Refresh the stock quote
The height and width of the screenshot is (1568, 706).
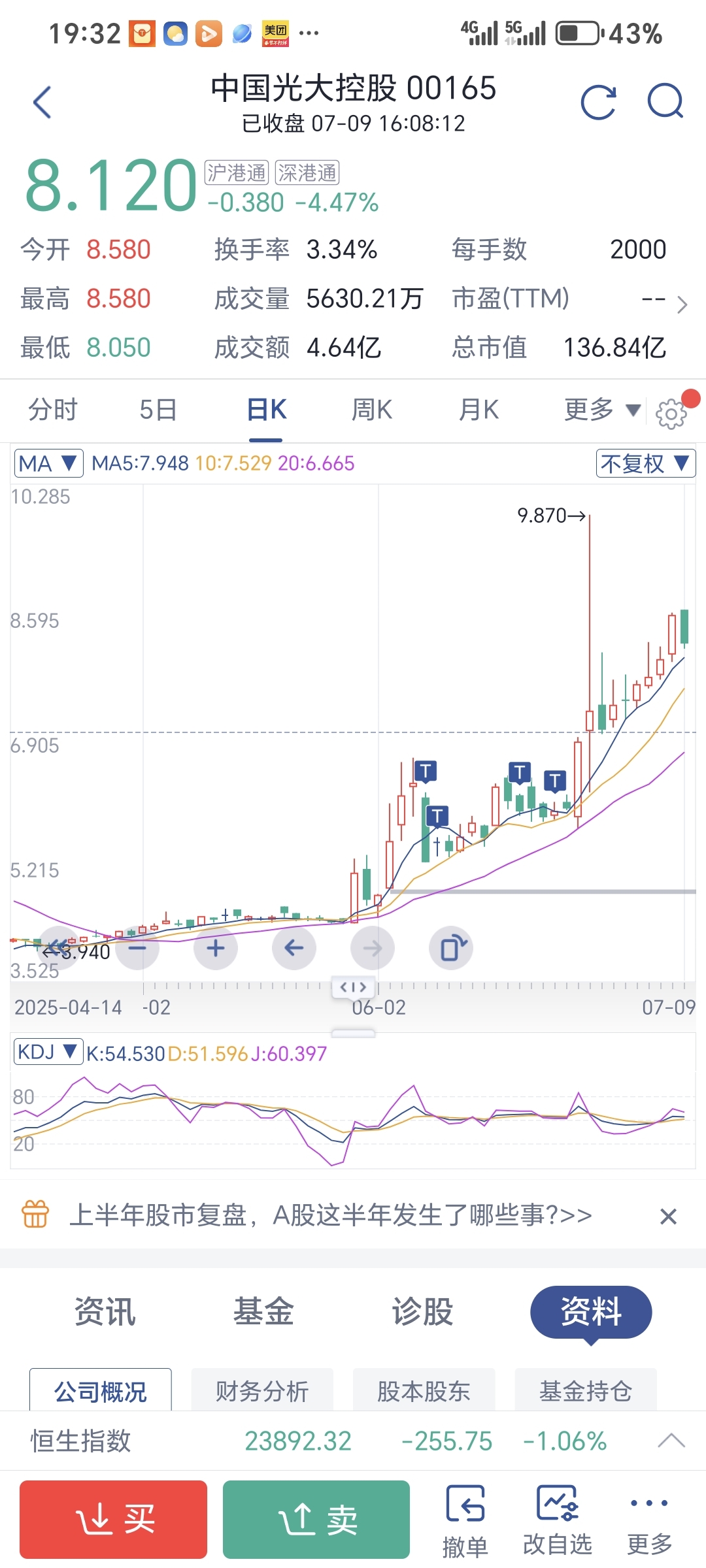pos(599,103)
